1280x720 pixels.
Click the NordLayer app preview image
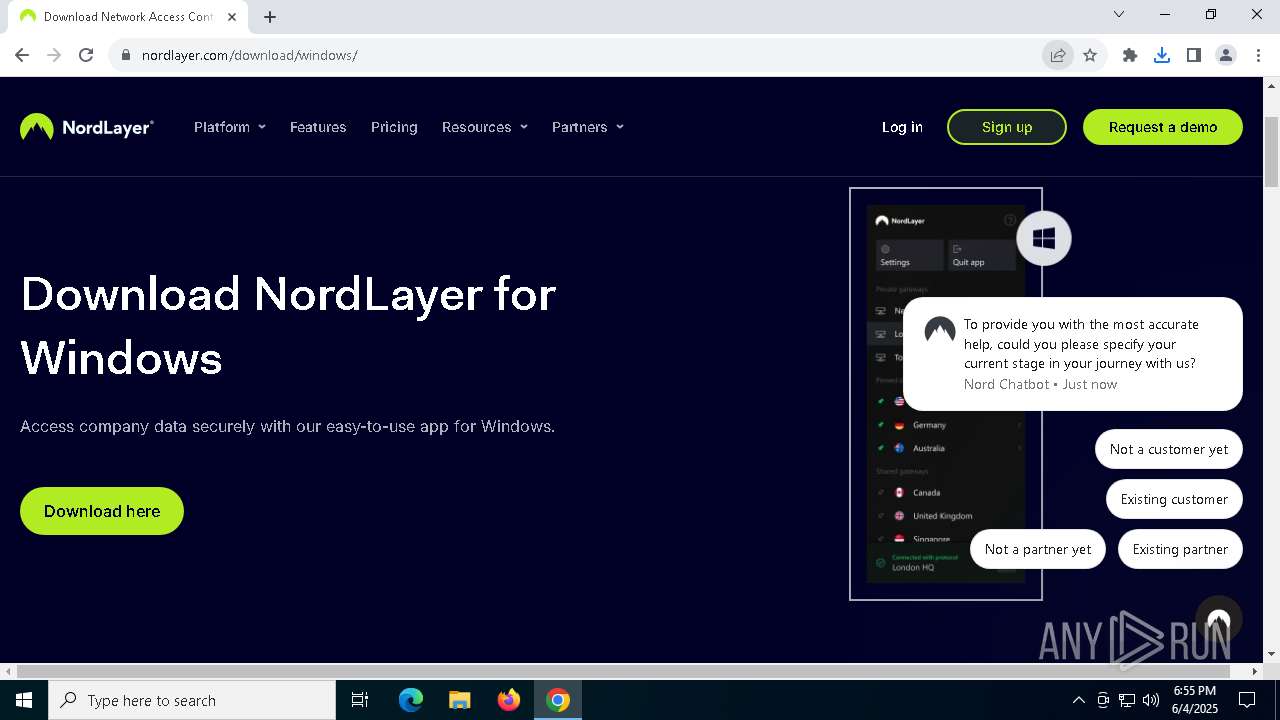point(946,394)
